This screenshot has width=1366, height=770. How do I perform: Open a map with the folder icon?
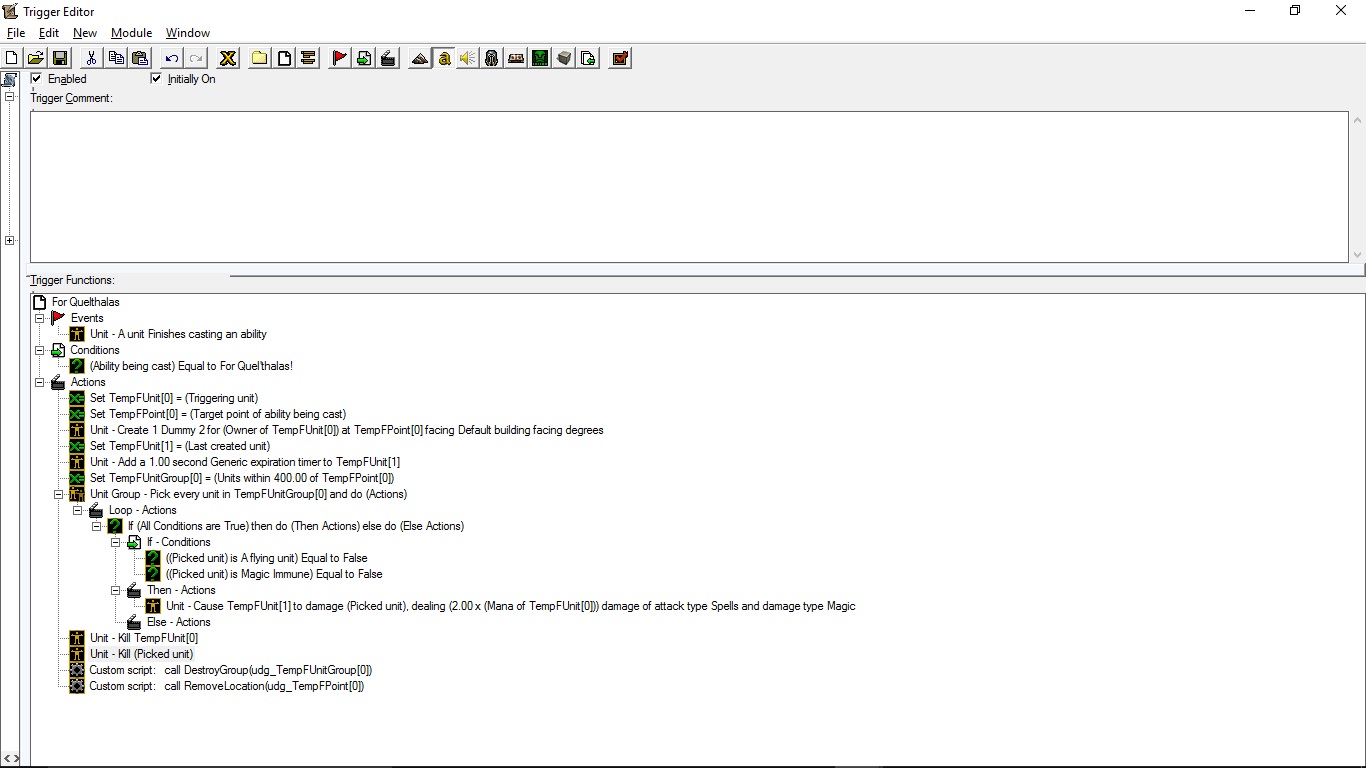pos(35,58)
